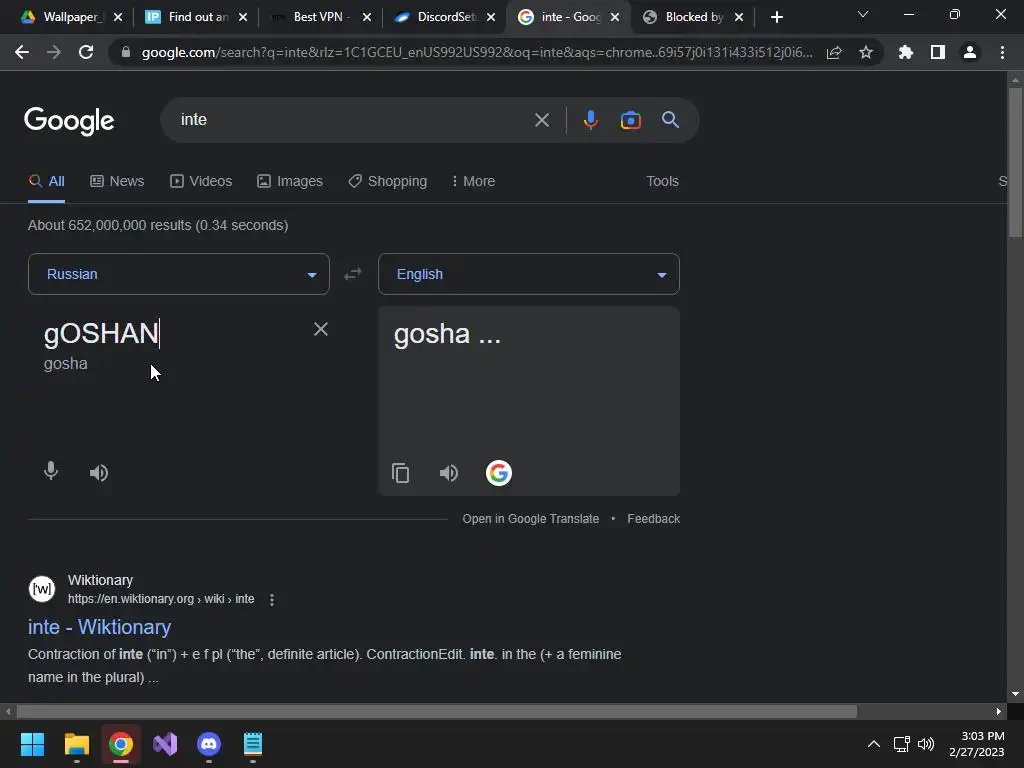Click the scroll-down arrow of the vertical scrollbar
1024x768 pixels.
(1015, 694)
